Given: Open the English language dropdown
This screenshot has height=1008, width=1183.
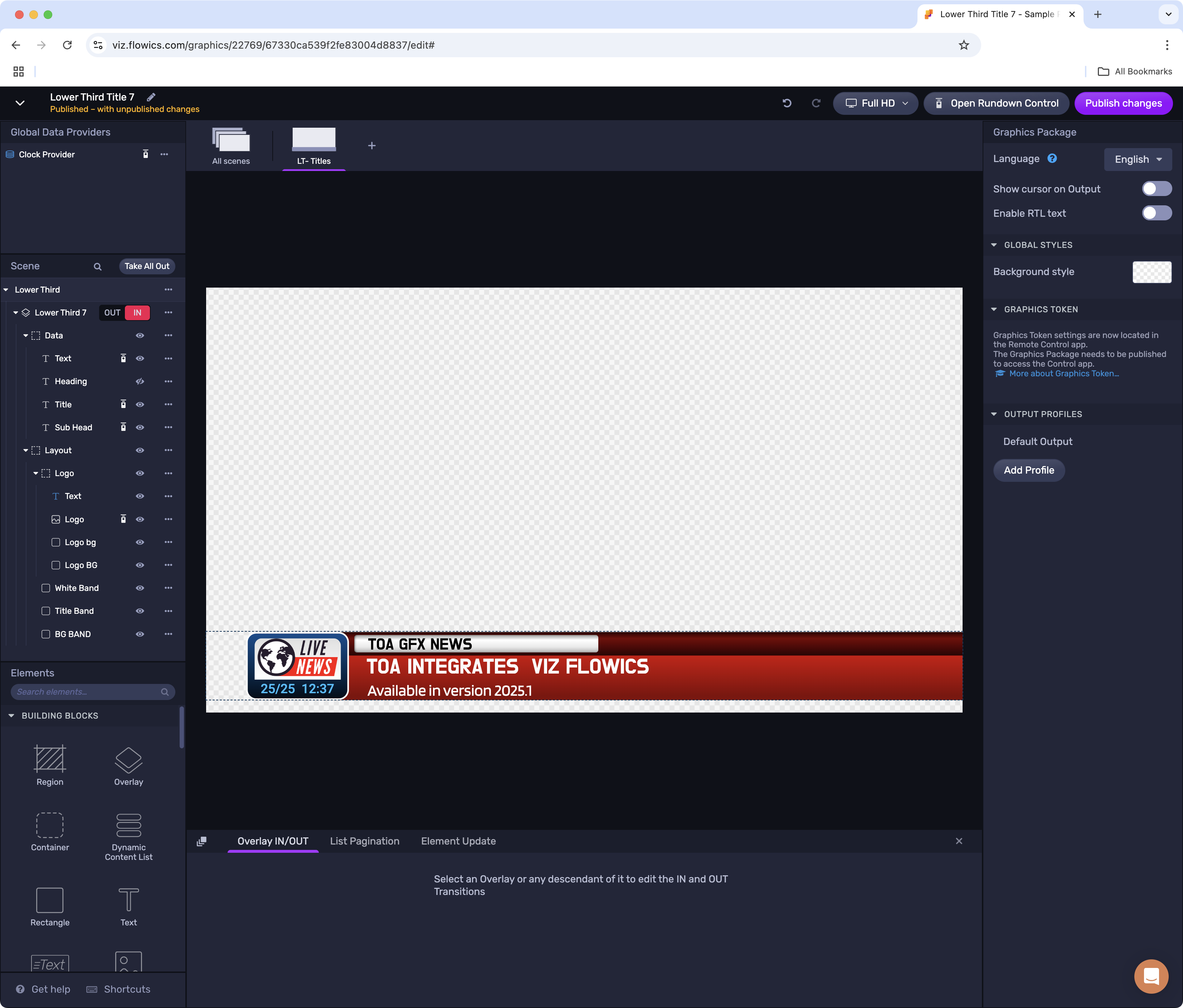Looking at the screenshot, I should 1138,159.
